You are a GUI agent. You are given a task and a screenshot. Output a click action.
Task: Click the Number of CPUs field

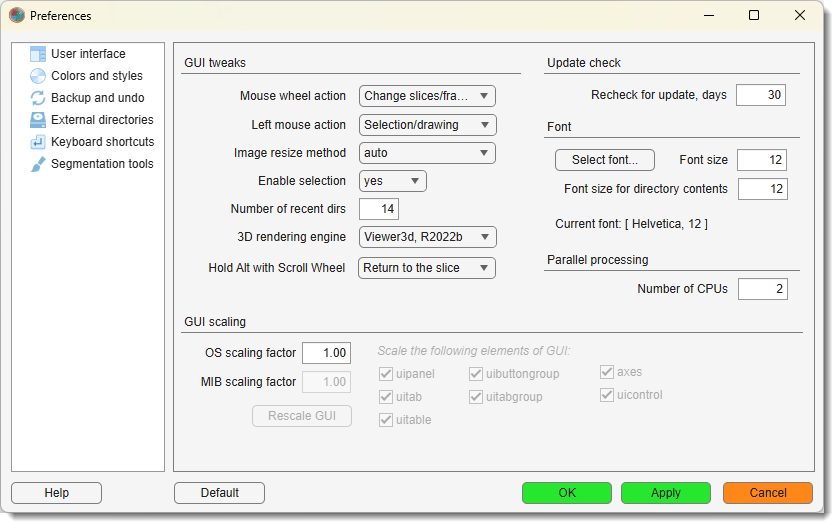(x=763, y=289)
